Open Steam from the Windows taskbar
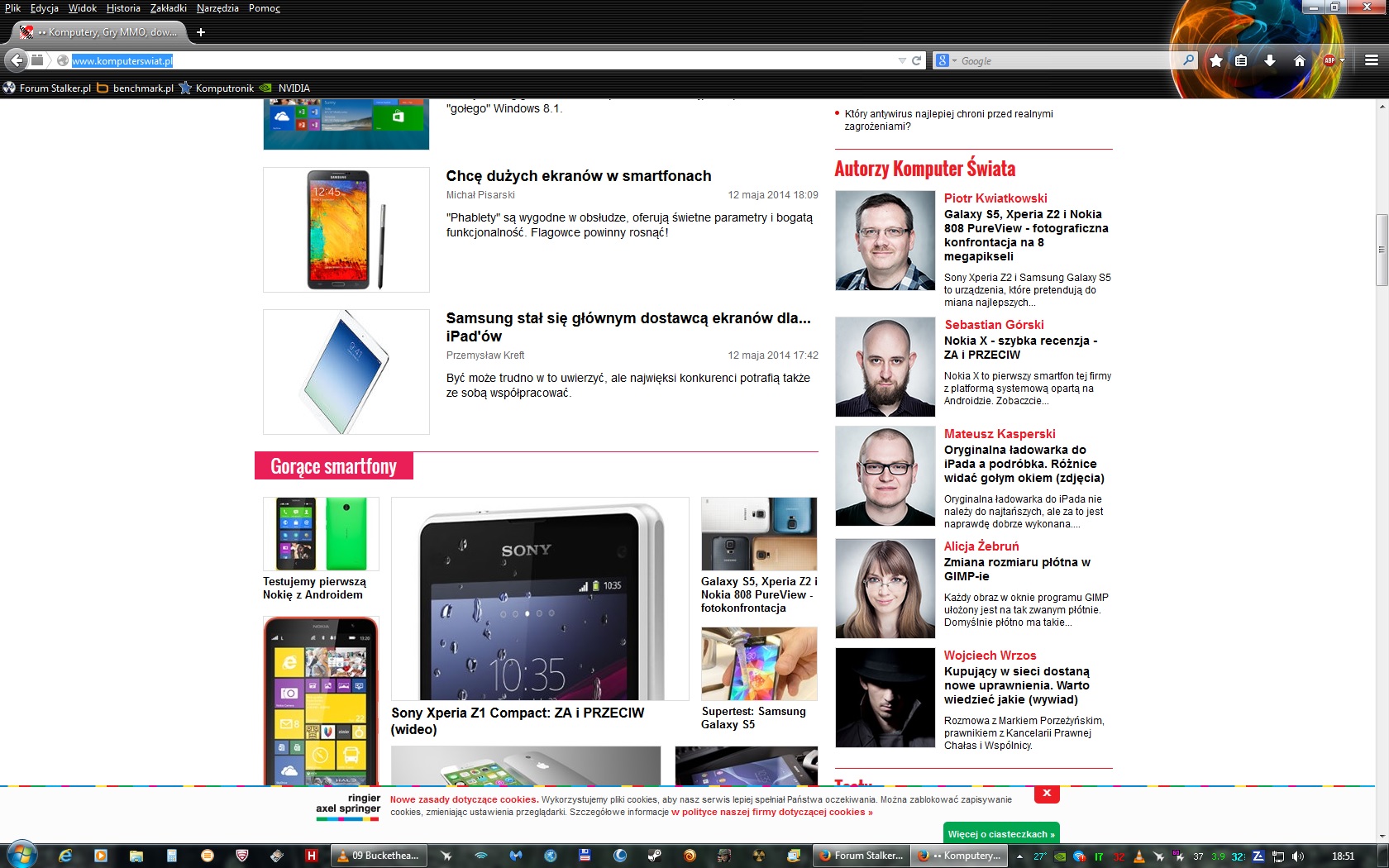This screenshot has height=868, width=1389. coord(654,856)
